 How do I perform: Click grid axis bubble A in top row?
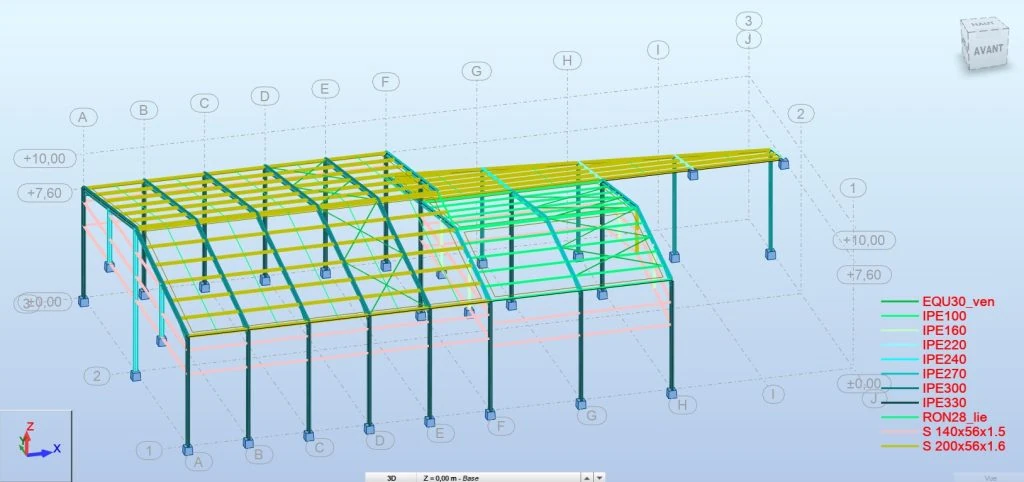coord(83,118)
